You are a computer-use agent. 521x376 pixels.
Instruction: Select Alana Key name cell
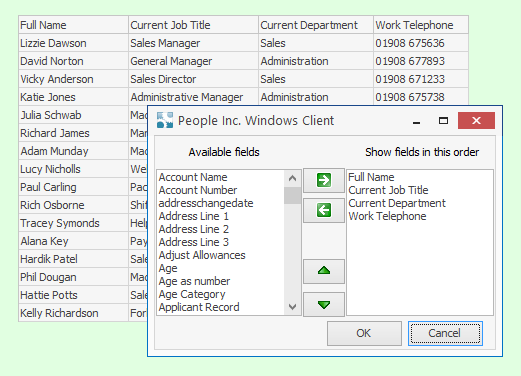[x=73, y=241]
